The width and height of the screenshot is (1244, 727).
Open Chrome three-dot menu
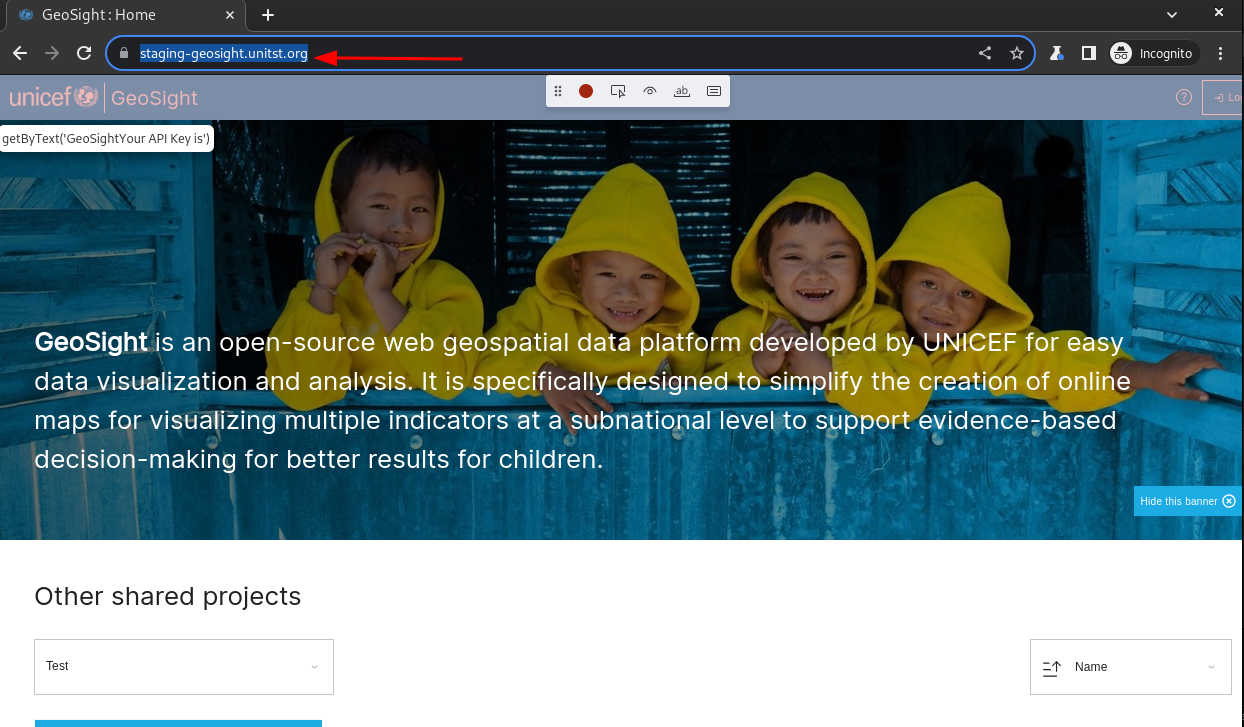pos(1220,53)
